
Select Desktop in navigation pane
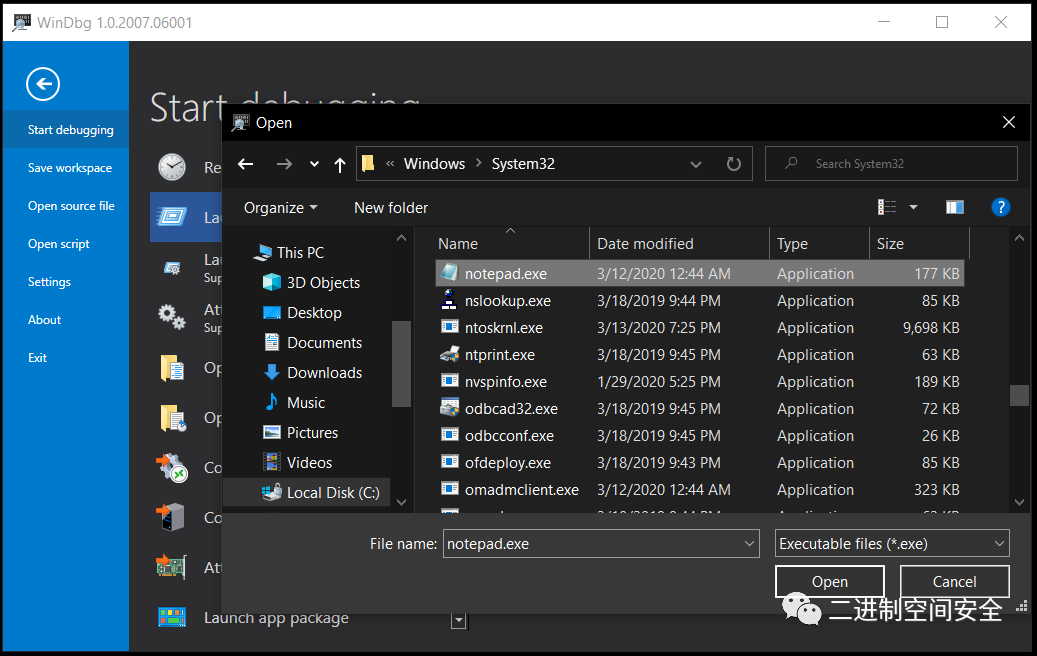(302, 313)
